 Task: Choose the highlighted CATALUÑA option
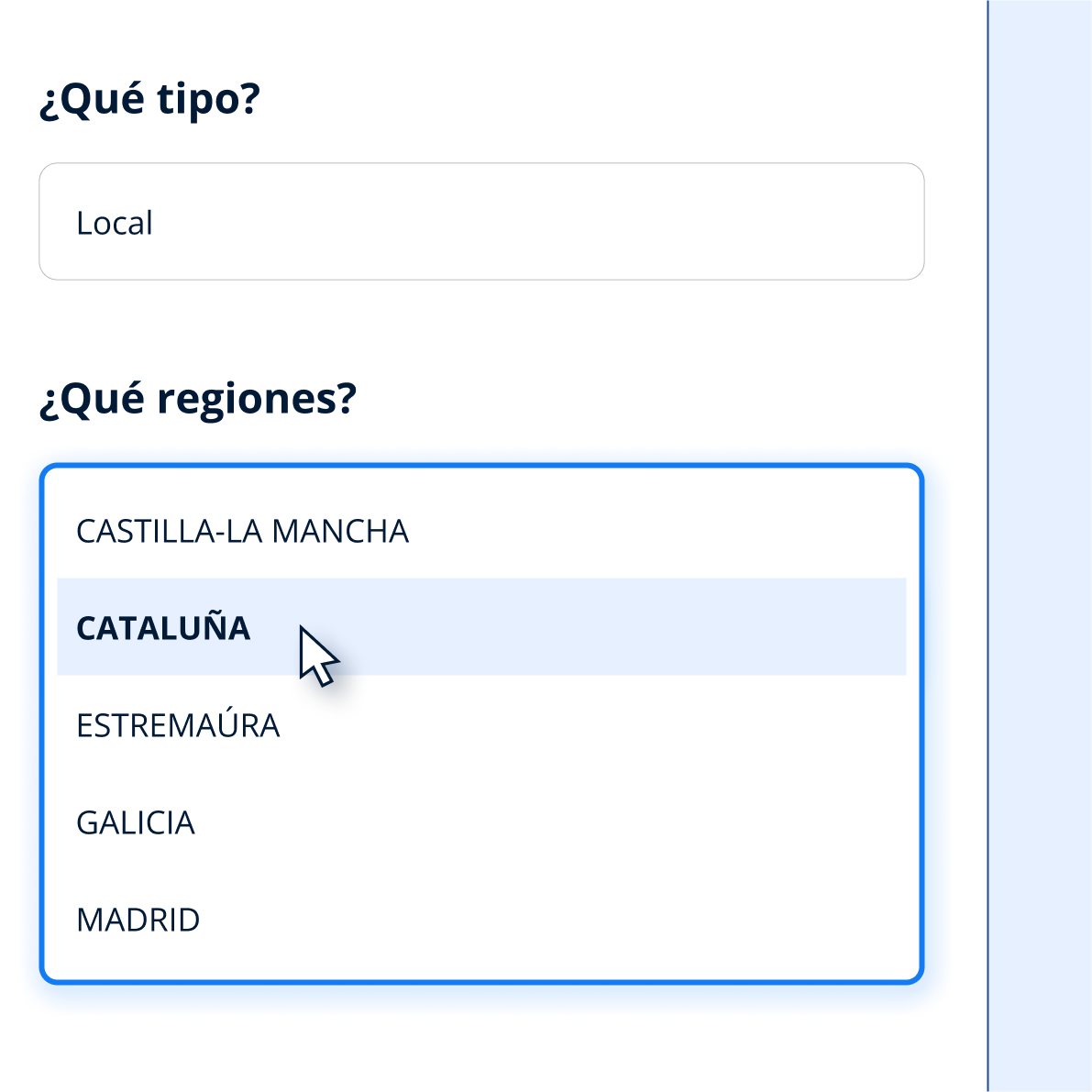pyautogui.click(x=163, y=628)
